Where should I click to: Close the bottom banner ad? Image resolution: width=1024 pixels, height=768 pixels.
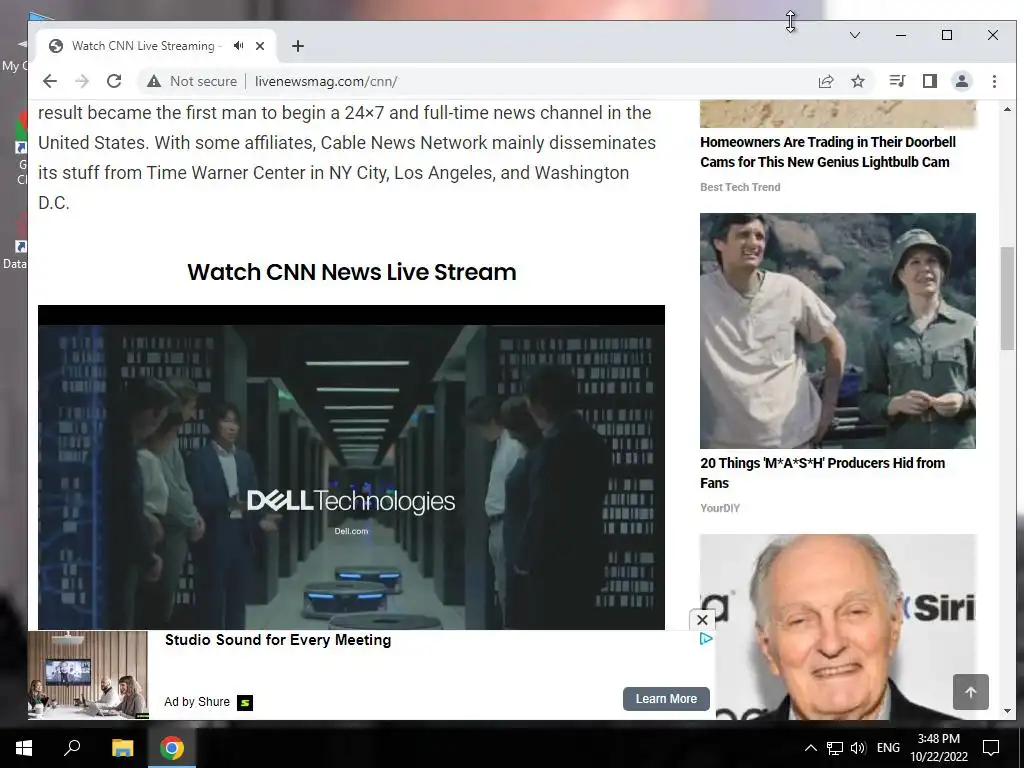(x=702, y=620)
